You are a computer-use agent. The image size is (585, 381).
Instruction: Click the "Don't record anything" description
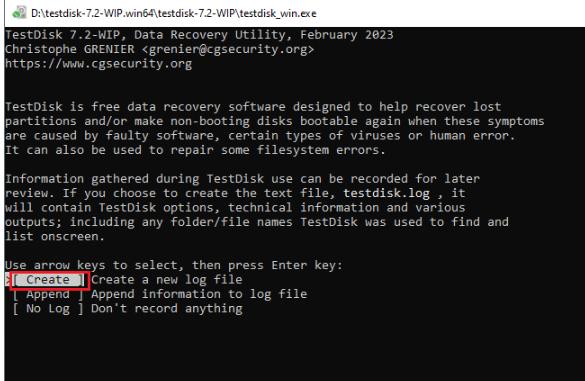167,309
